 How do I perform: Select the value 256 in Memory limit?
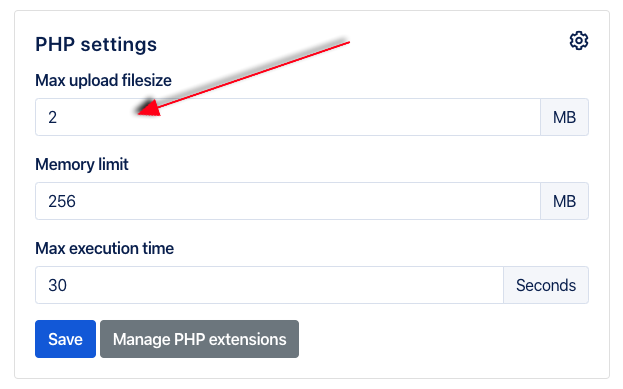pyautogui.click(x=62, y=201)
